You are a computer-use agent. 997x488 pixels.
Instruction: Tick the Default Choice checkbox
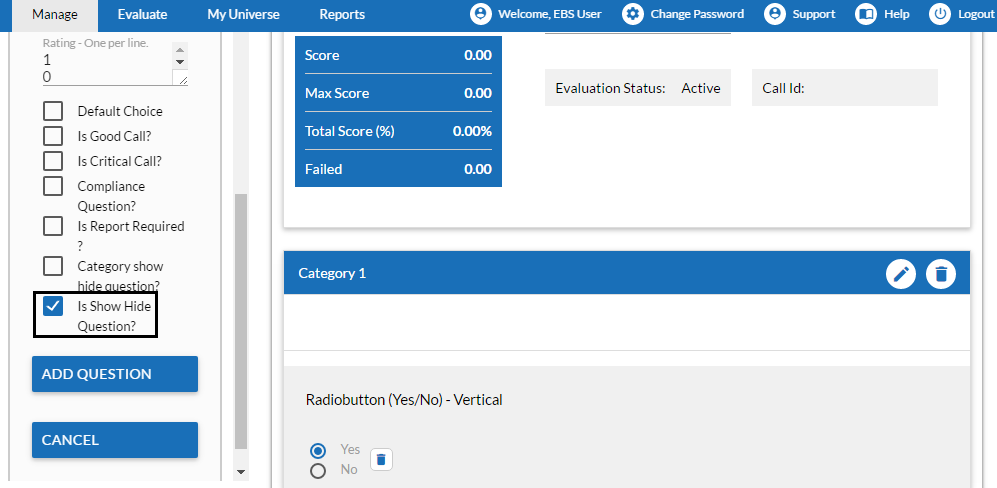53,111
